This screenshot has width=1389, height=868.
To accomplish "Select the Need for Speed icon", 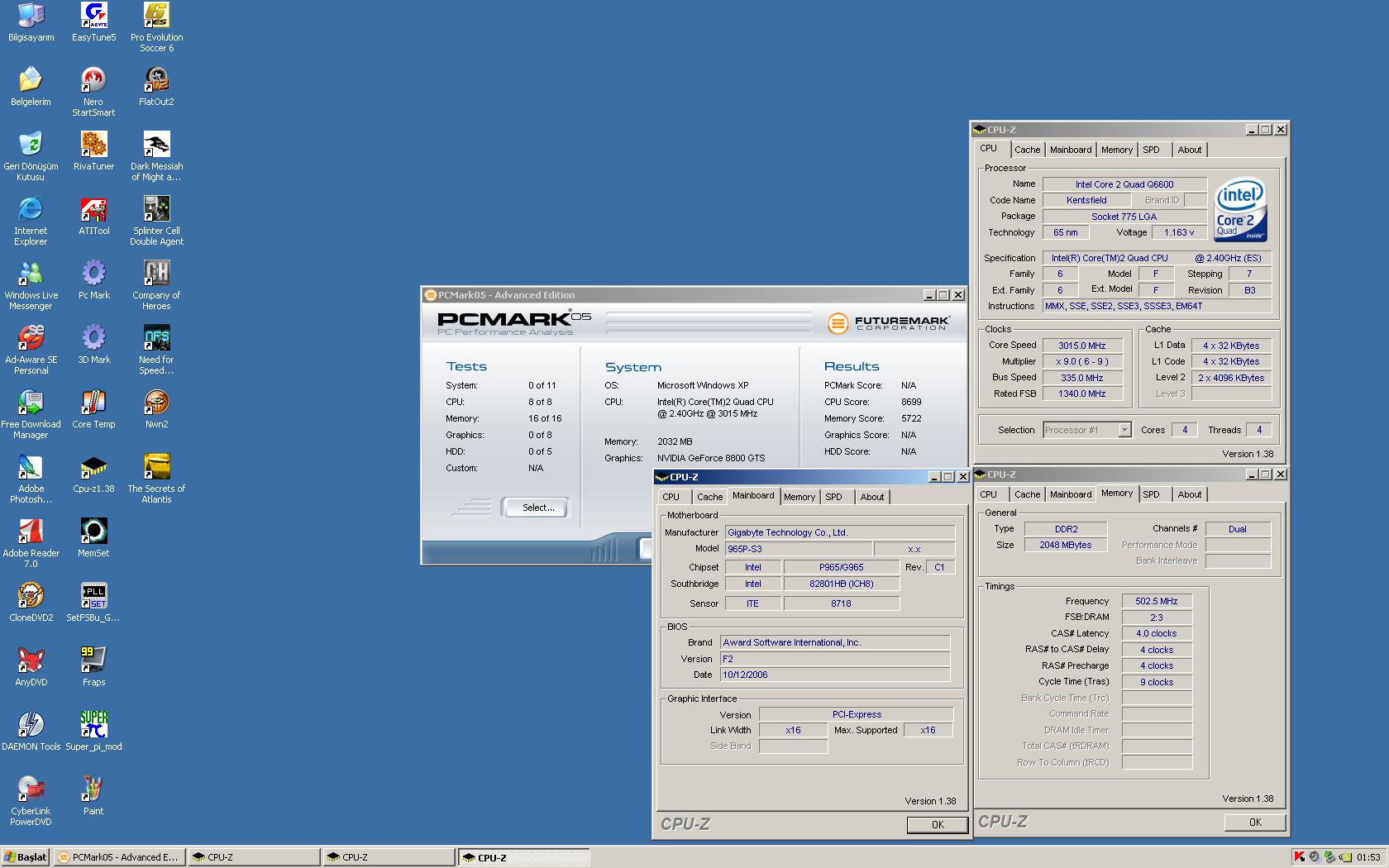I will tap(156, 350).
